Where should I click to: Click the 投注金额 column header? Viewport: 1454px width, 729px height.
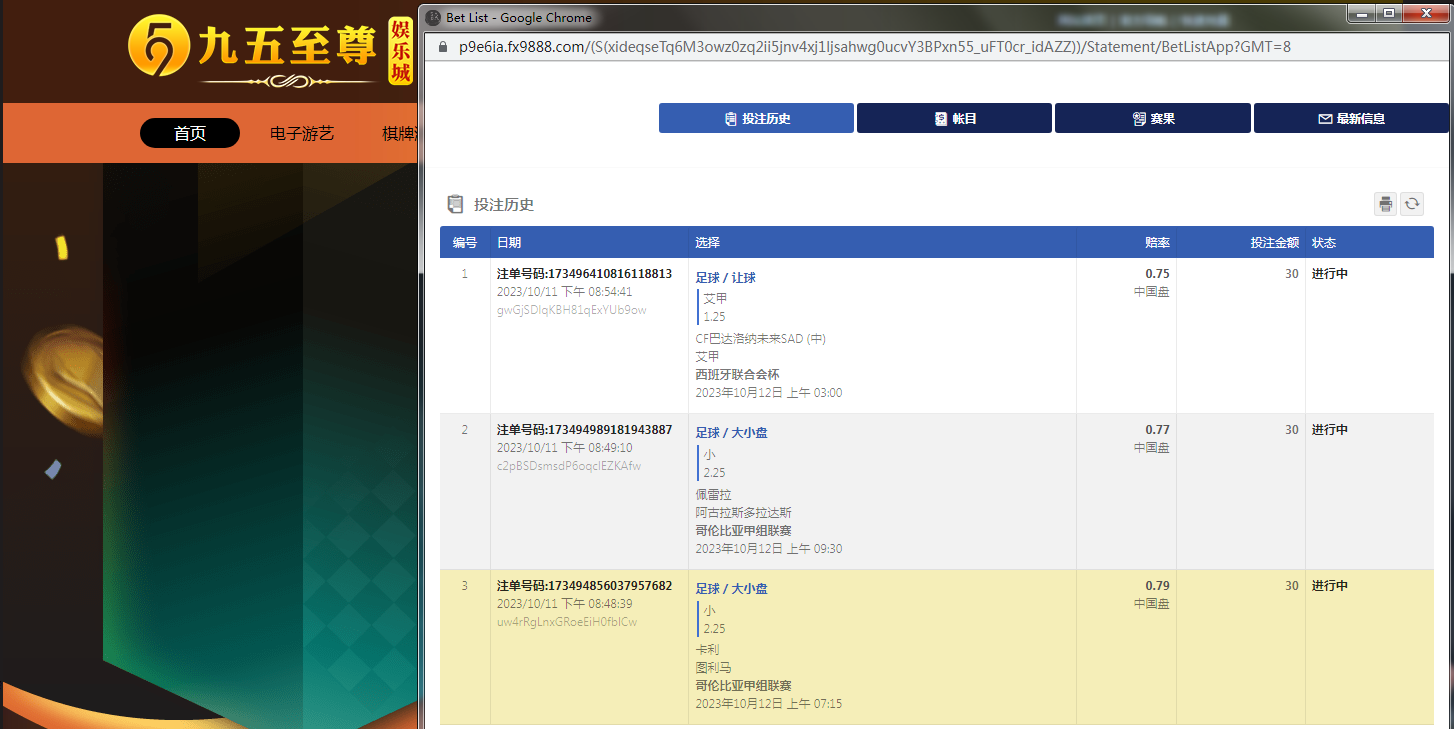click(x=1274, y=243)
